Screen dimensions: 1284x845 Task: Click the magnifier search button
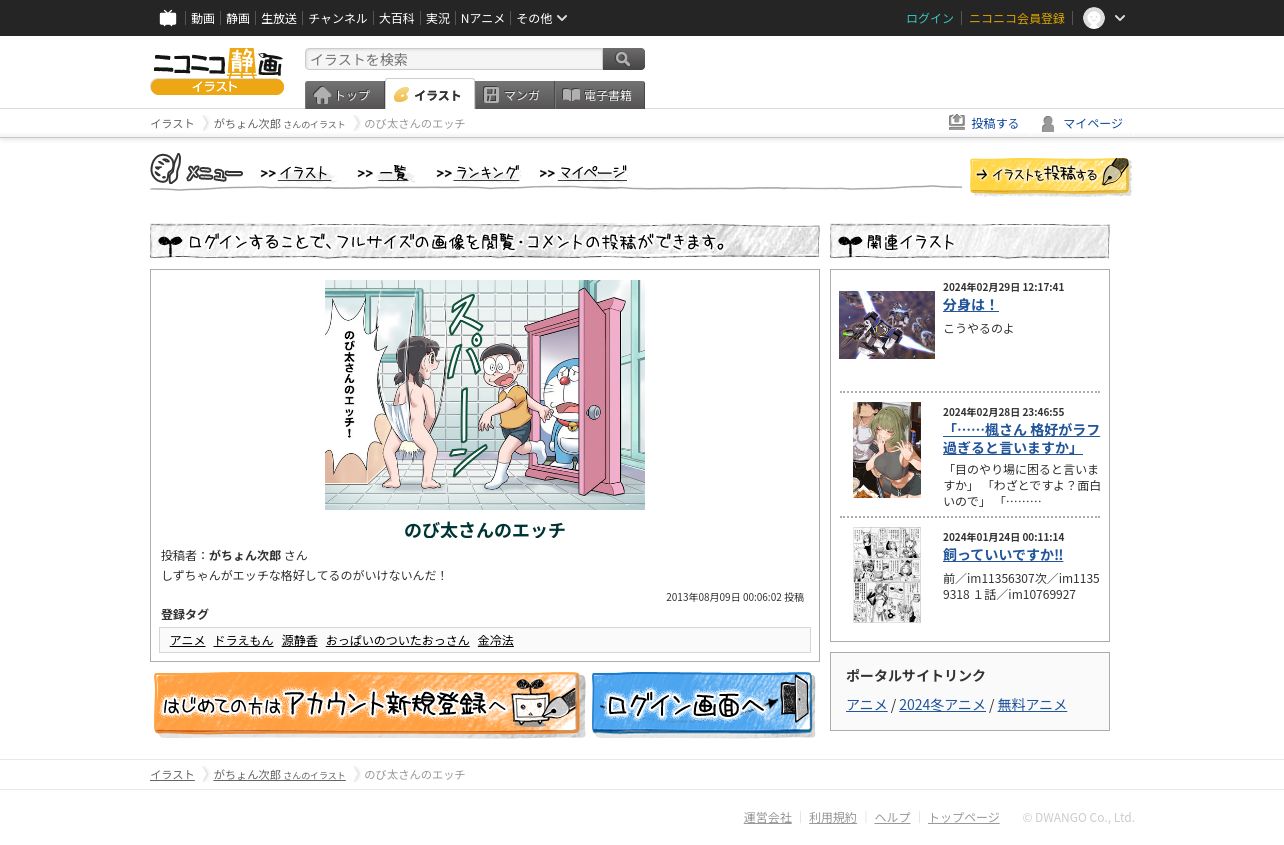tap(624, 59)
